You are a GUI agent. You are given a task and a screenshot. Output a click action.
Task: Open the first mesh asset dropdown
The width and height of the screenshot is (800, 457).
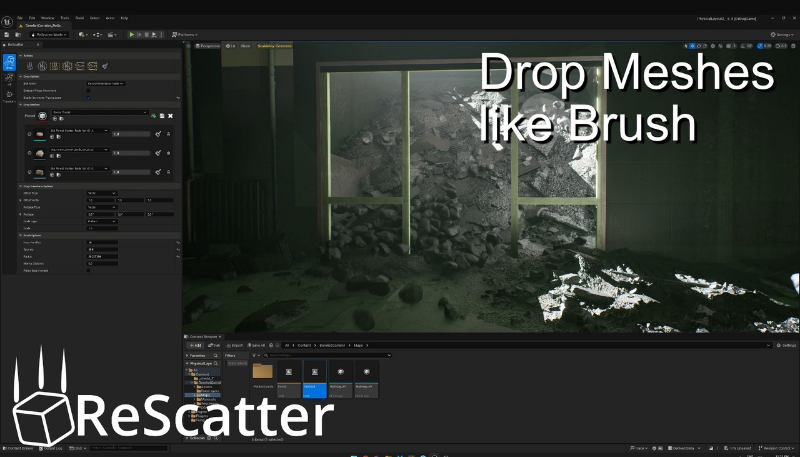79,131
